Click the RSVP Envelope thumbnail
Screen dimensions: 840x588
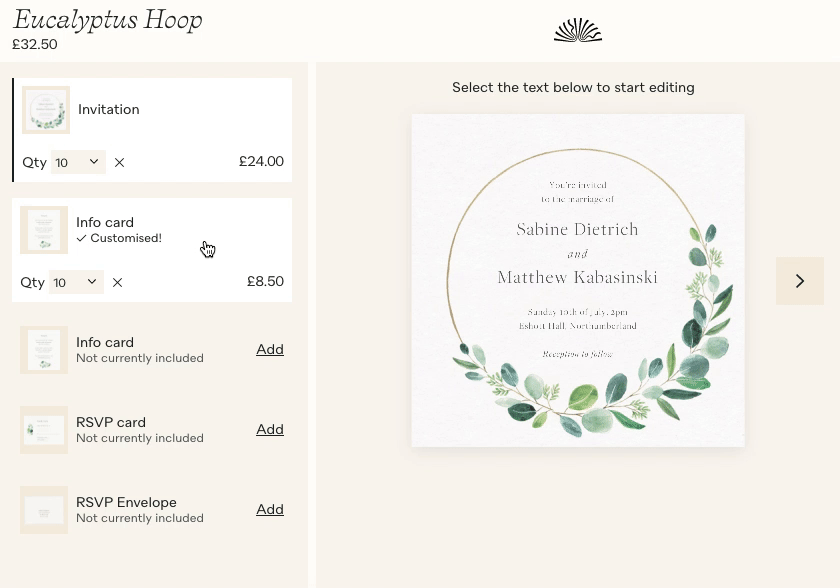[x=44, y=510]
